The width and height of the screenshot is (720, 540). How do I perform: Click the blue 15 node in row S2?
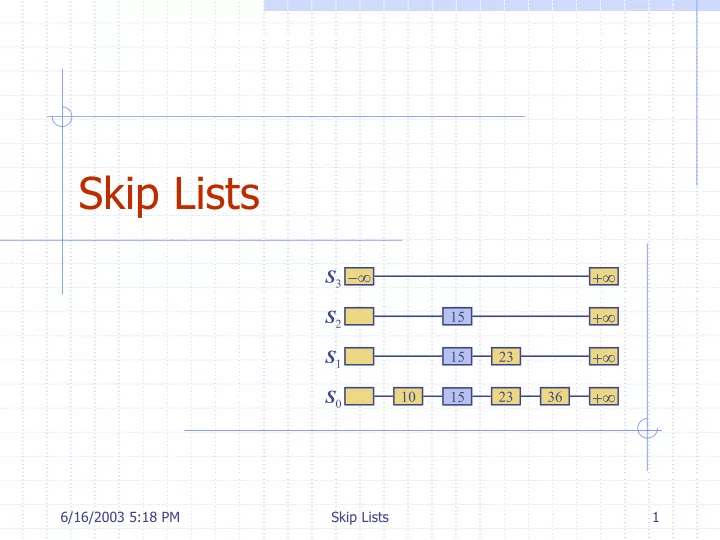tap(457, 316)
